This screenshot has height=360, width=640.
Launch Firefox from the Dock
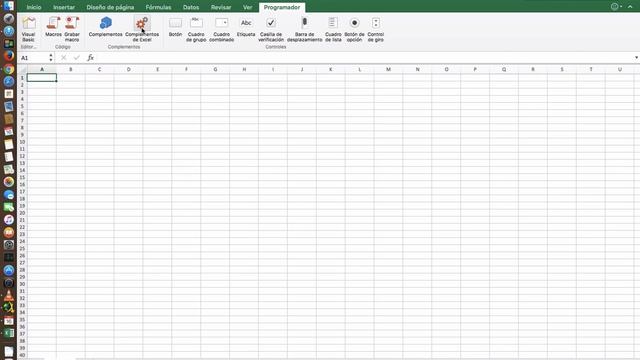tap(9, 56)
